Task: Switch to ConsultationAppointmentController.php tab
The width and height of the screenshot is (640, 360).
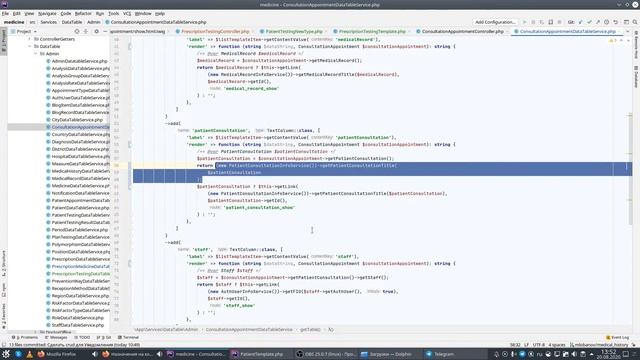Action: pyautogui.click(x=462, y=31)
